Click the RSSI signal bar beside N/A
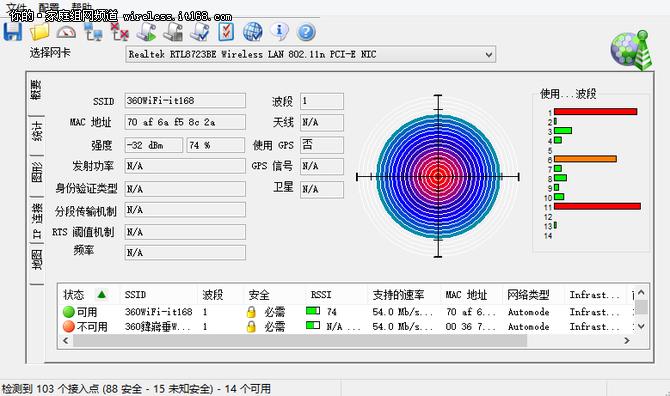 pyautogui.click(x=313, y=326)
